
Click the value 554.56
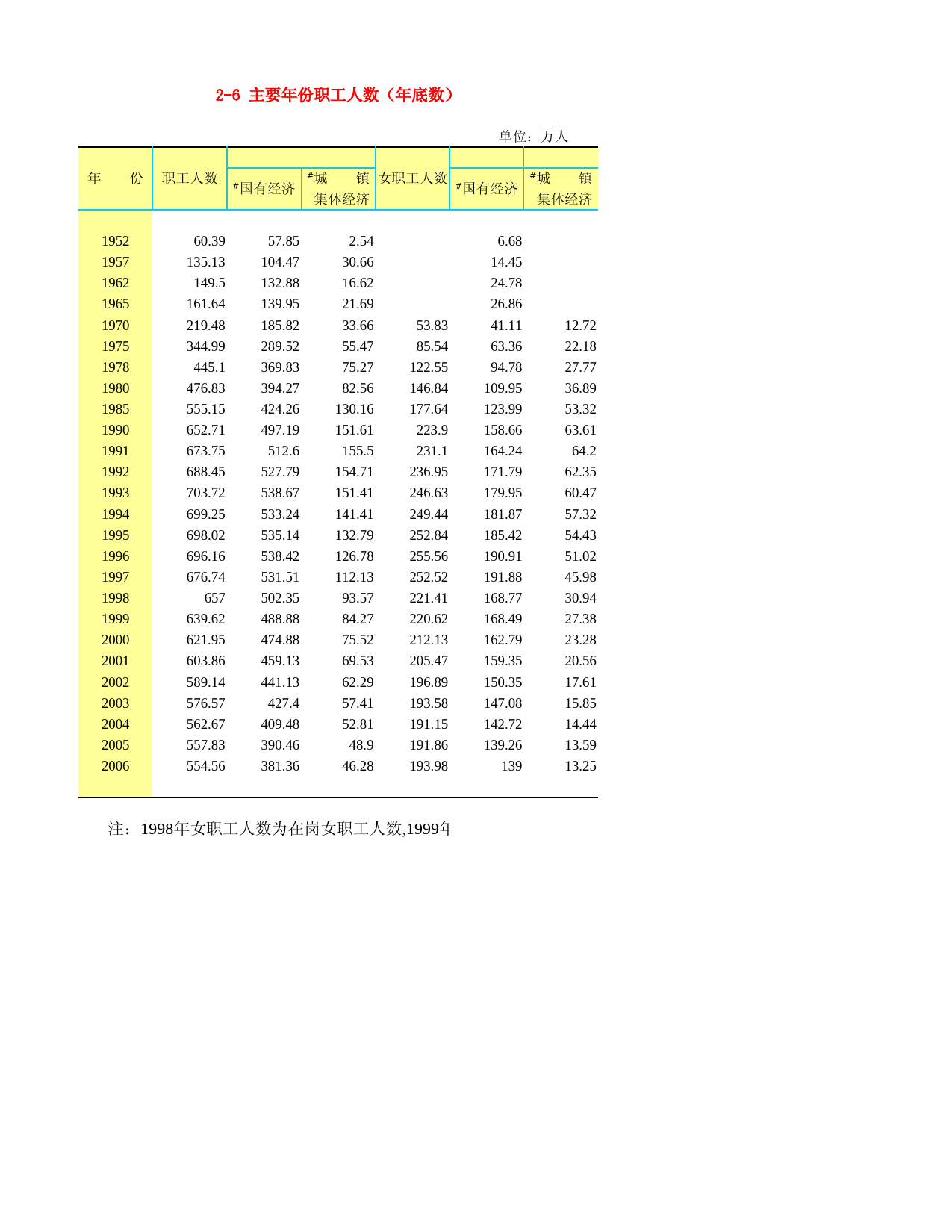[x=206, y=766]
